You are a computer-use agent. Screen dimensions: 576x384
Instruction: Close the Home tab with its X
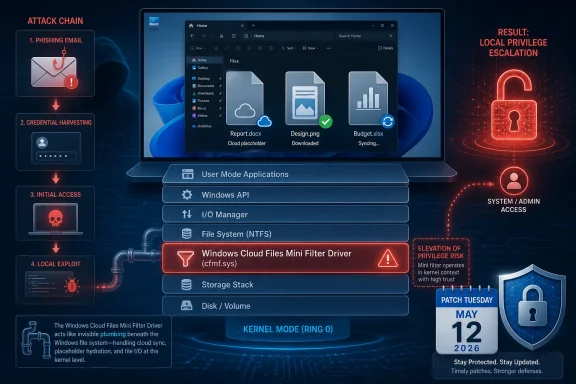(x=242, y=26)
